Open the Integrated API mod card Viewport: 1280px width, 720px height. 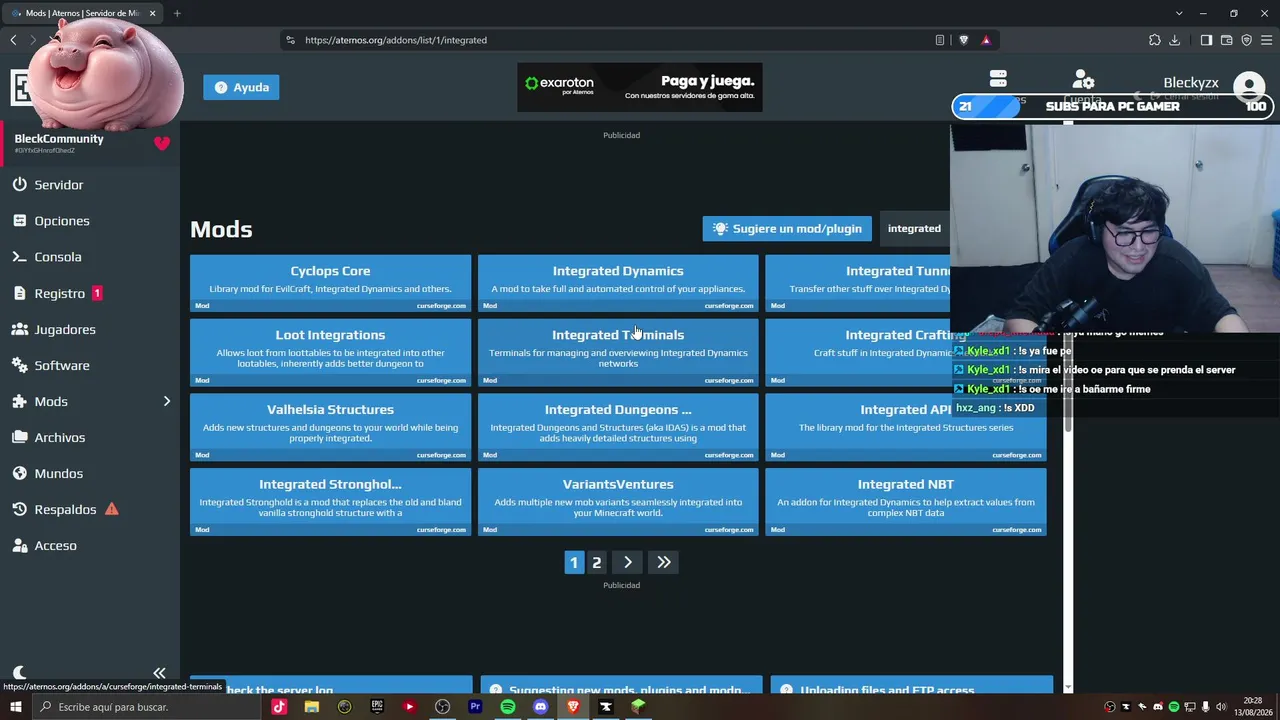click(x=906, y=427)
